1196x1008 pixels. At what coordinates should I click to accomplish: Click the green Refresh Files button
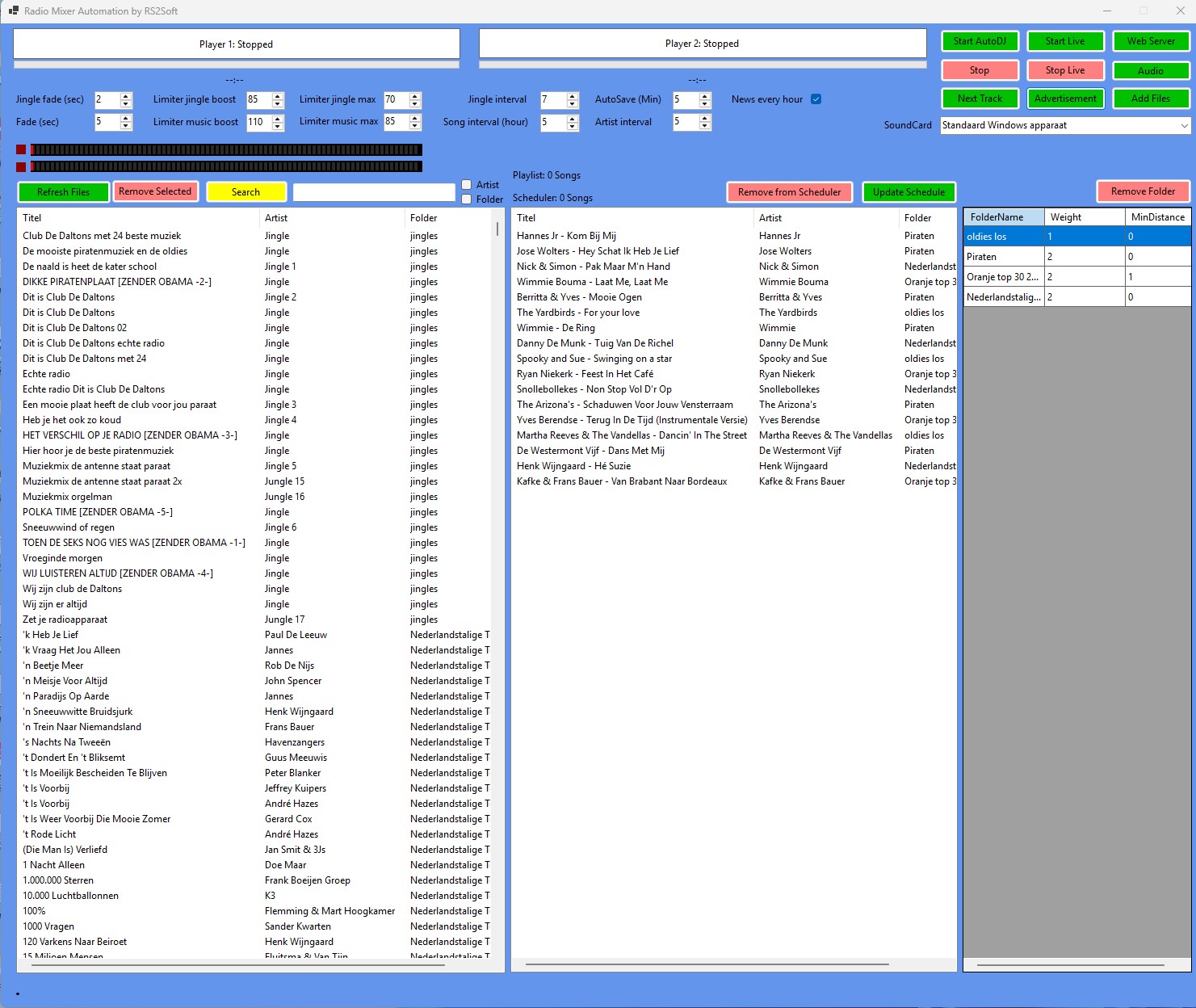[x=63, y=191]
